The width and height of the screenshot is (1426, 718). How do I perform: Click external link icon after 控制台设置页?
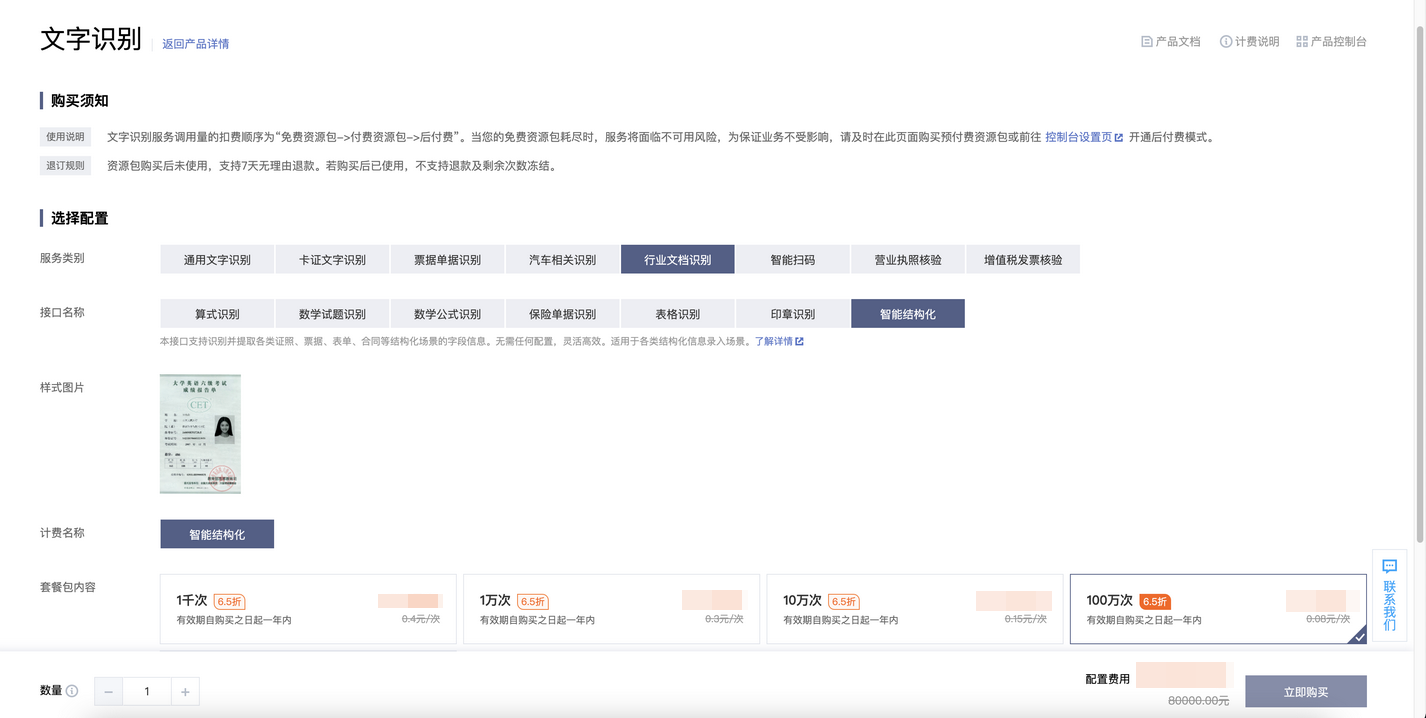[1119, 138]
